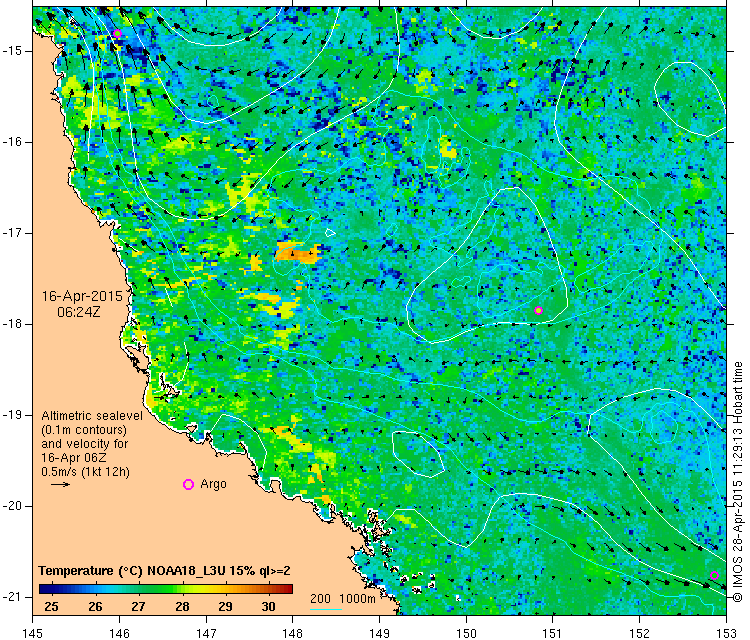The height and width of the screenshot is (640, 750).
Task: Click the colorbar value '30'
Action: [268, 607]
